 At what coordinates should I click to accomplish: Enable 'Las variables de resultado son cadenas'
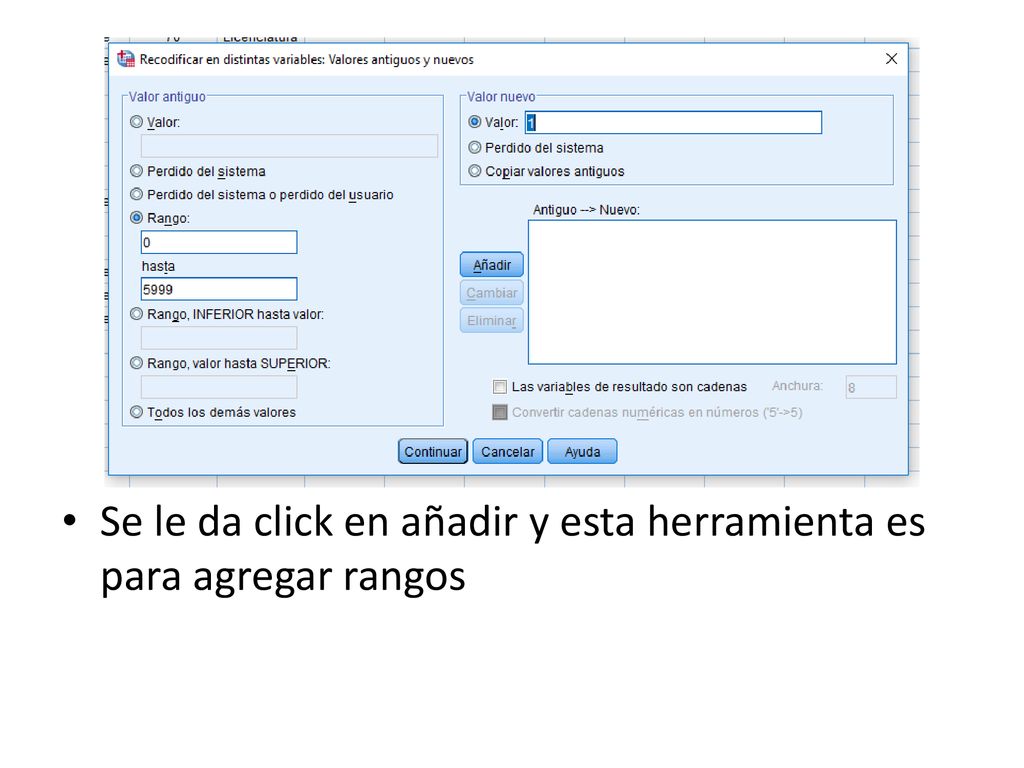pos(500,387)
